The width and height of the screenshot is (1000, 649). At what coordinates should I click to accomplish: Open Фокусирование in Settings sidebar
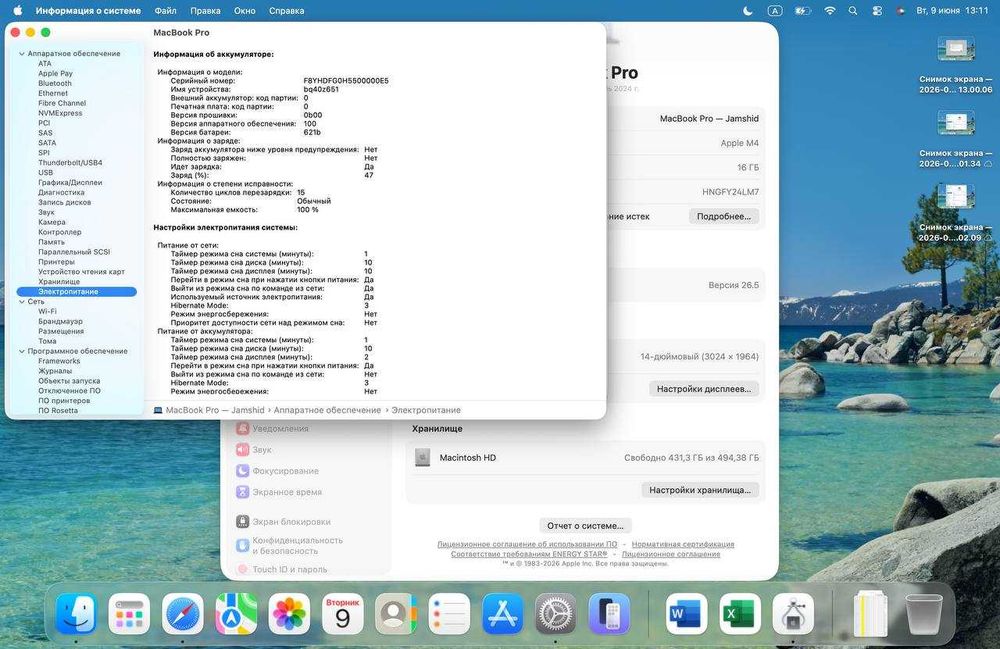277,470
